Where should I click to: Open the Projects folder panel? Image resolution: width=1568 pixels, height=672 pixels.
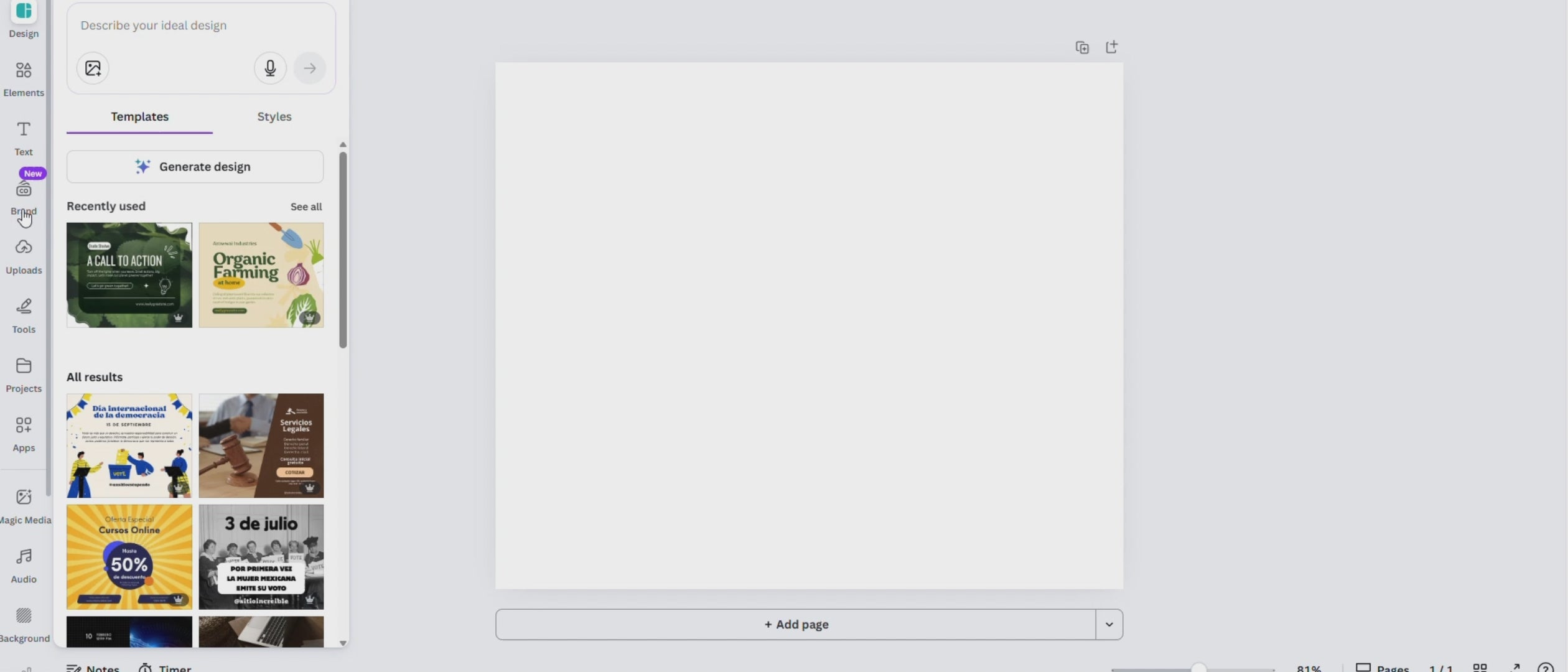point(24,374)
